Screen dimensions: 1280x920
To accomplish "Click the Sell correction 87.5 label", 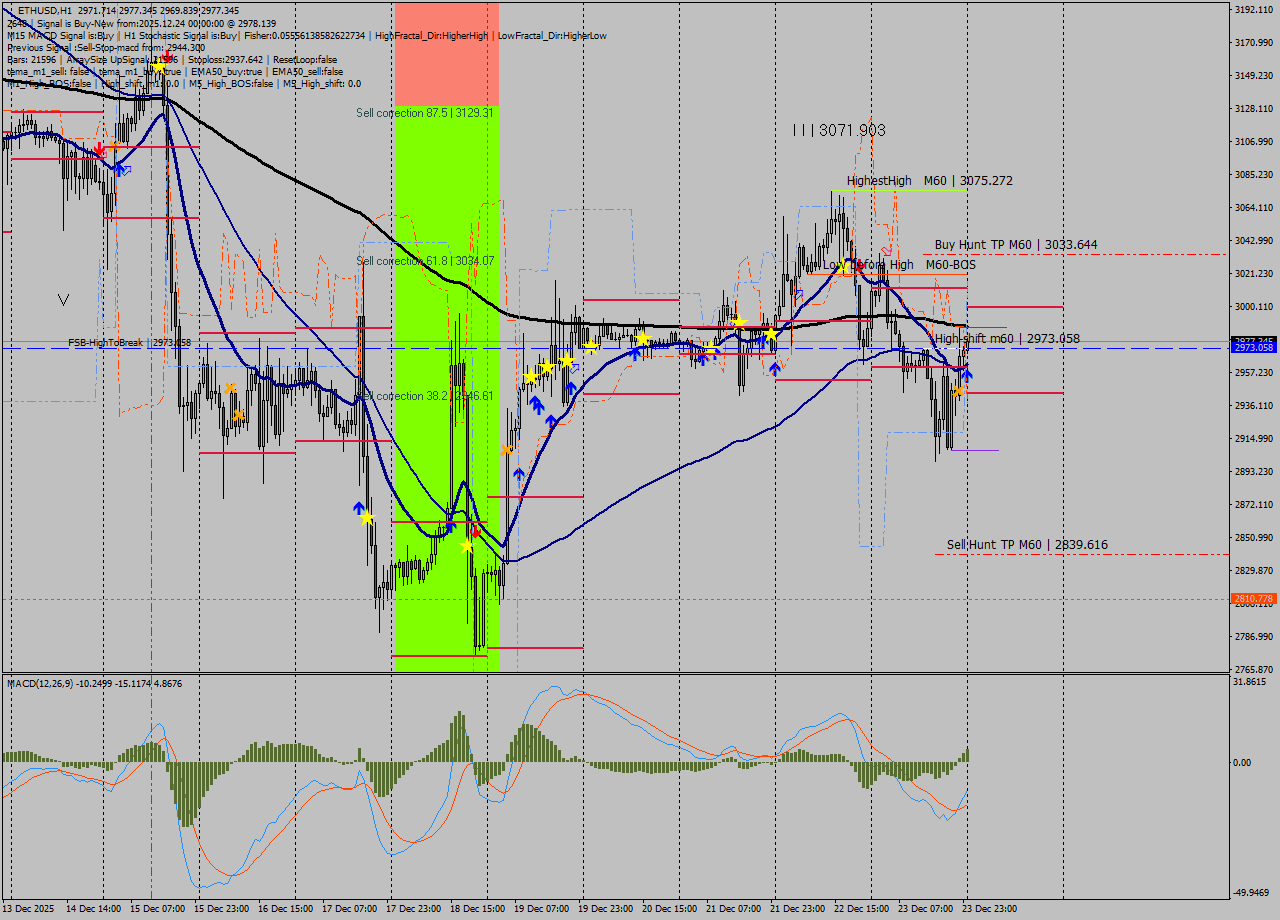I will point(425,113).
